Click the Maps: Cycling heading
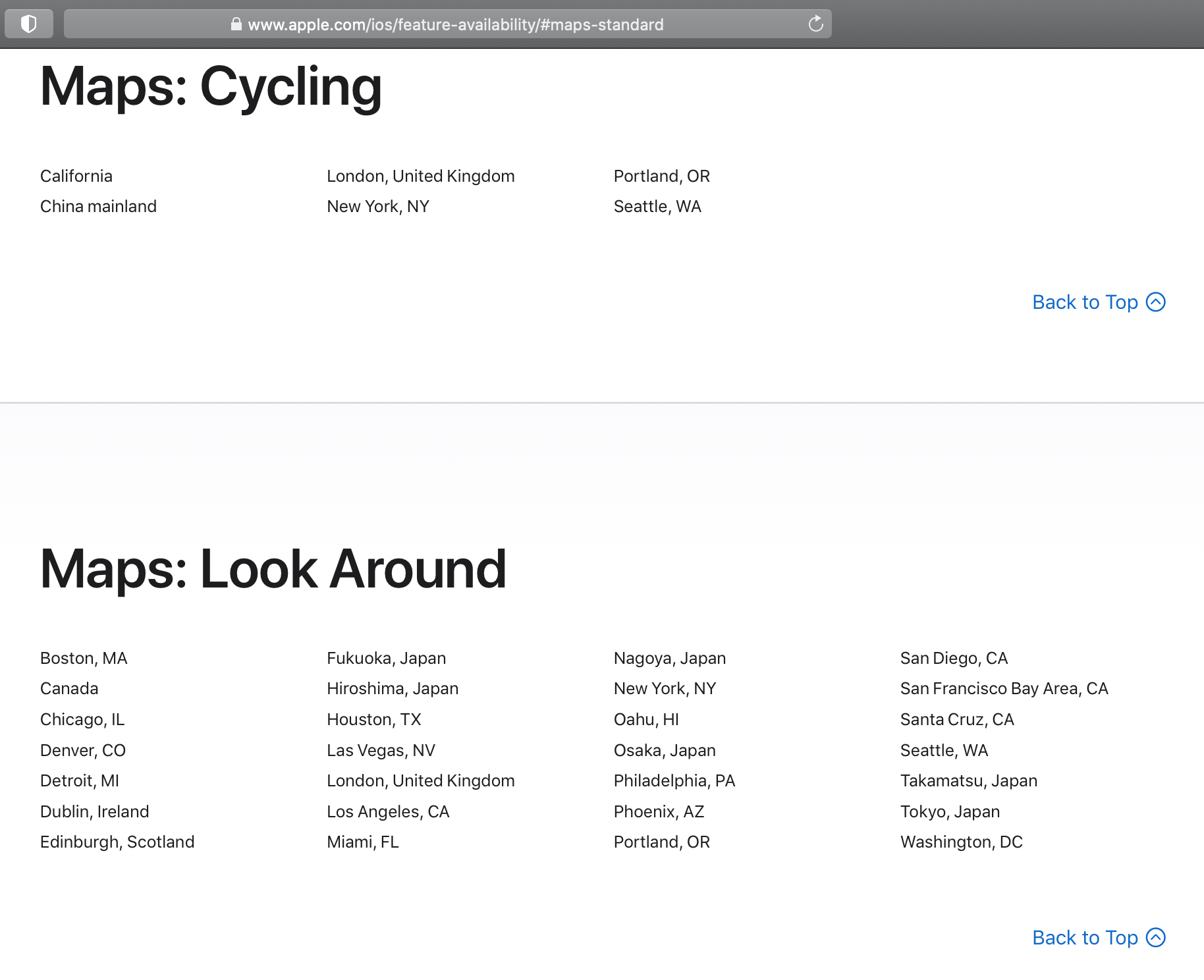 [211, 87]
